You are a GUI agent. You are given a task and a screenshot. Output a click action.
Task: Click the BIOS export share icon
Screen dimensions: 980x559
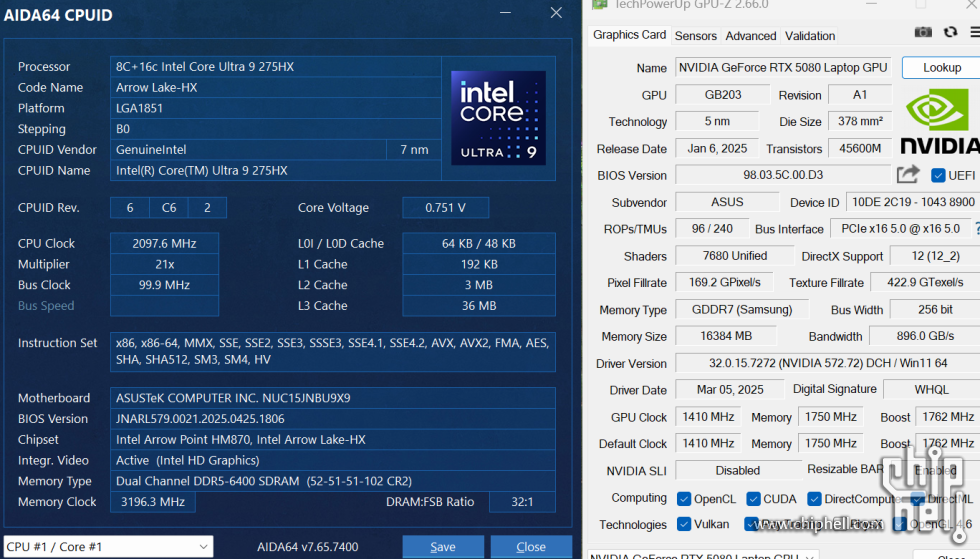point(908,174)
